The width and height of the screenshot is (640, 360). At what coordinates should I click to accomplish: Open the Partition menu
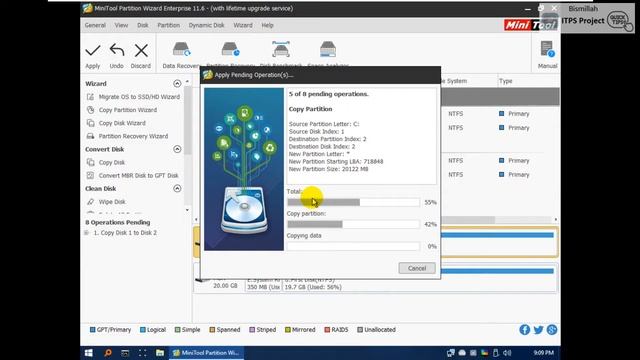(169, 25)
